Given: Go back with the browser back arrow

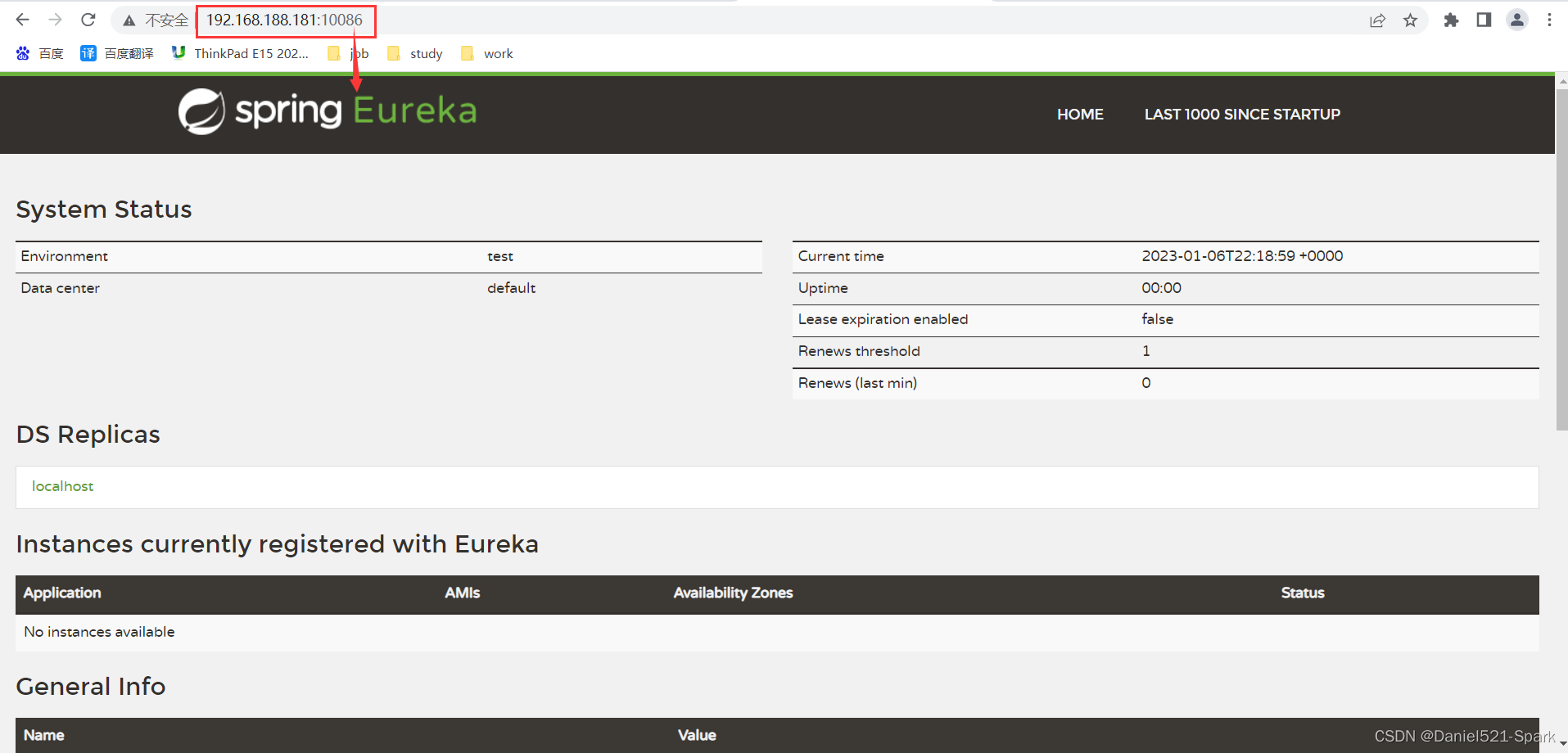Looking at the screenshot, I should [x=23, y=20].
